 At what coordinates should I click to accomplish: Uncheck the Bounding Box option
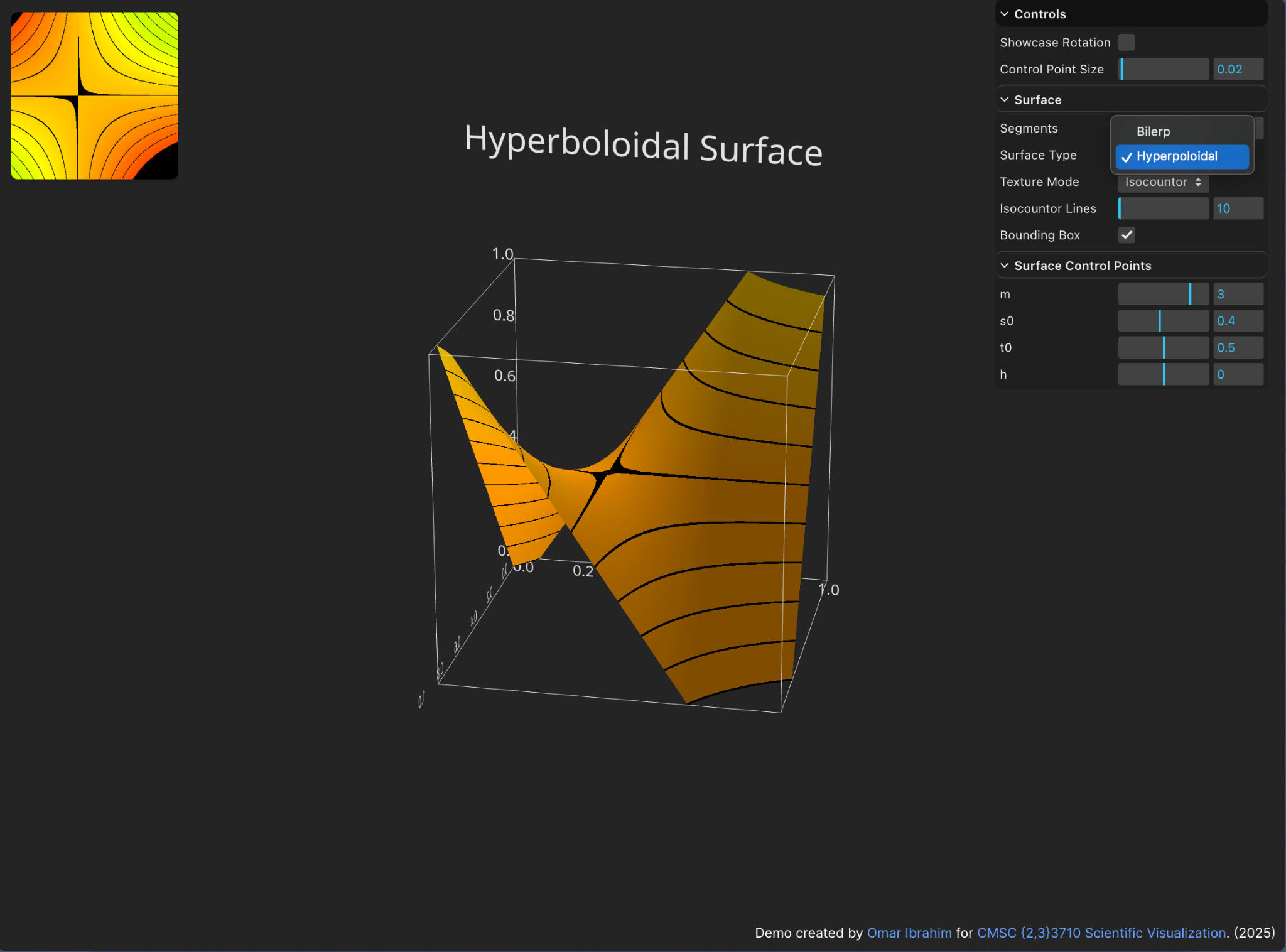[x=1127, y=235]
